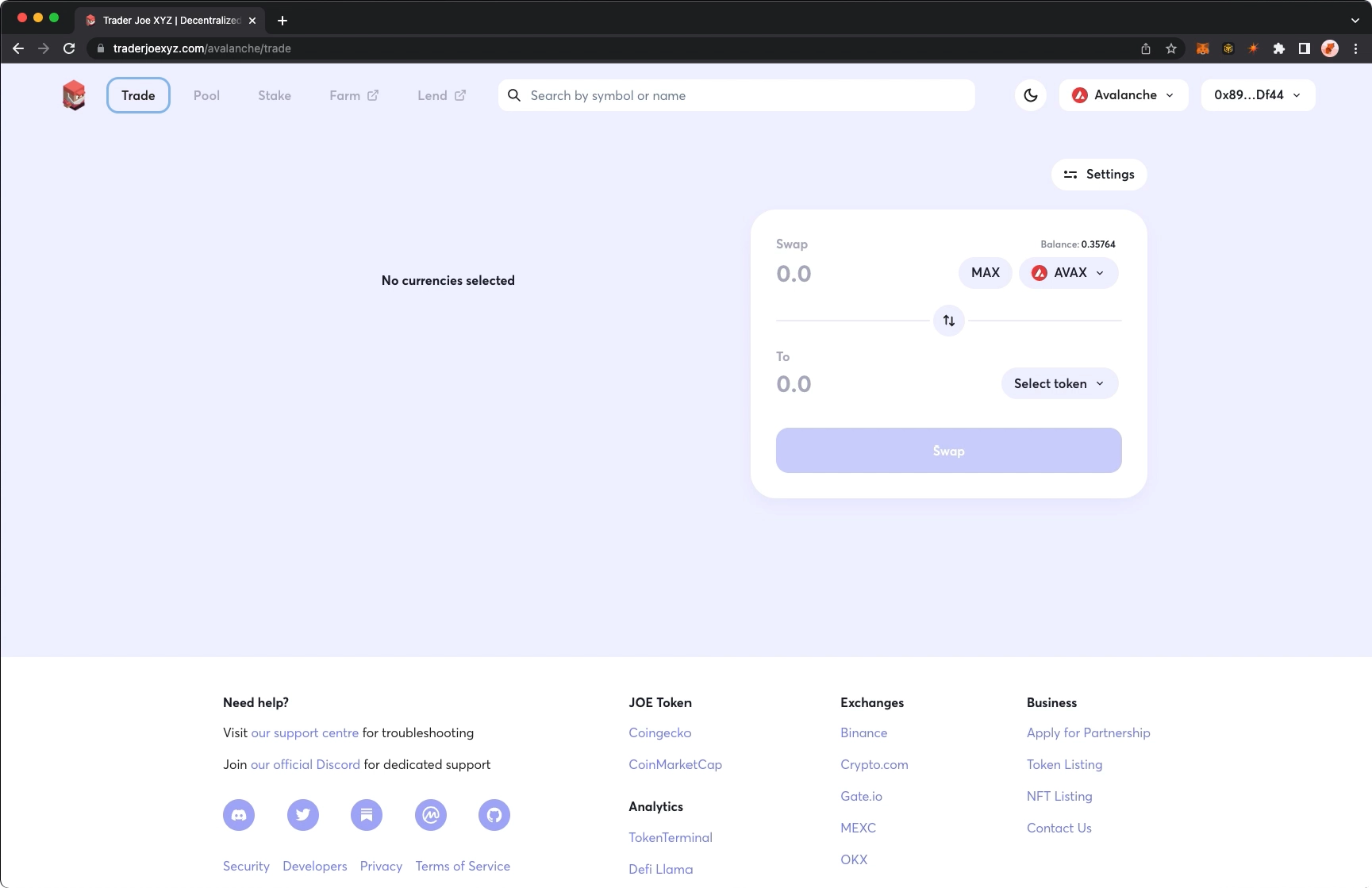Open the Coingecko link
The width and height of the screenshot is (1372, 888).
click(x=660, y=732)
